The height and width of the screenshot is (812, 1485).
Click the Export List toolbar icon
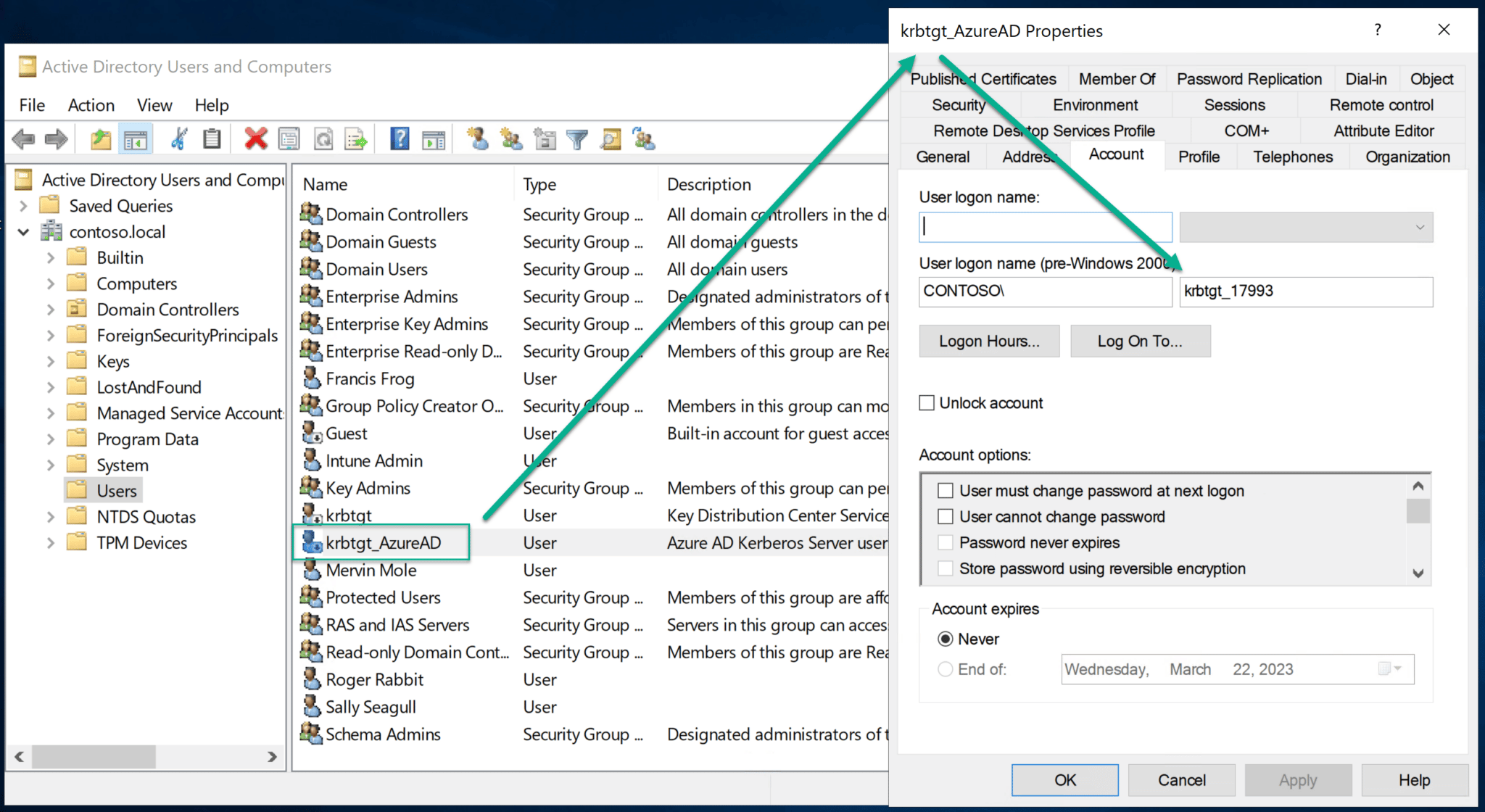click(356, 138)
